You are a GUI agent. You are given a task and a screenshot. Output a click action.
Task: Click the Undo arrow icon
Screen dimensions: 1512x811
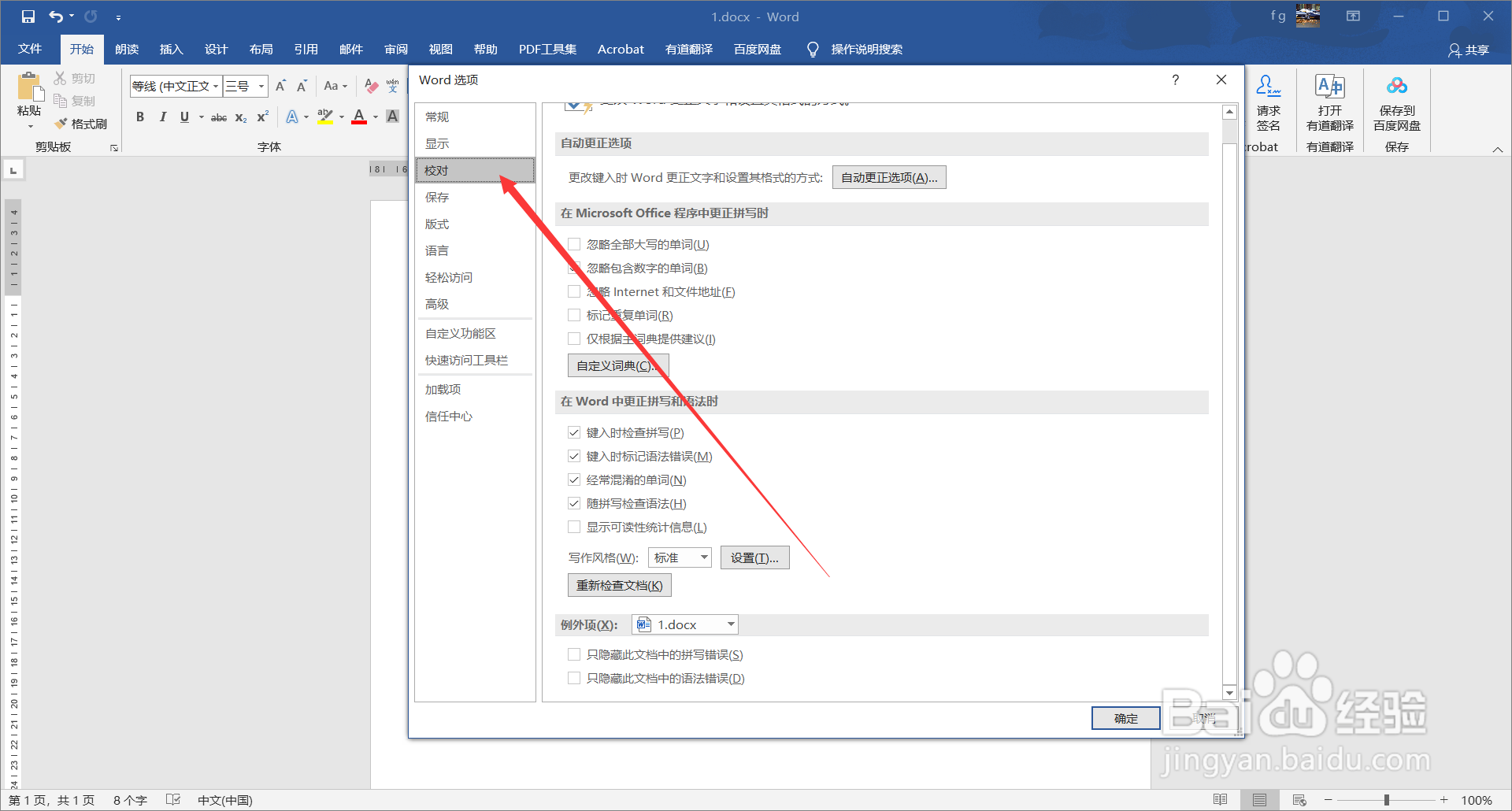click(x=56, y=17)
